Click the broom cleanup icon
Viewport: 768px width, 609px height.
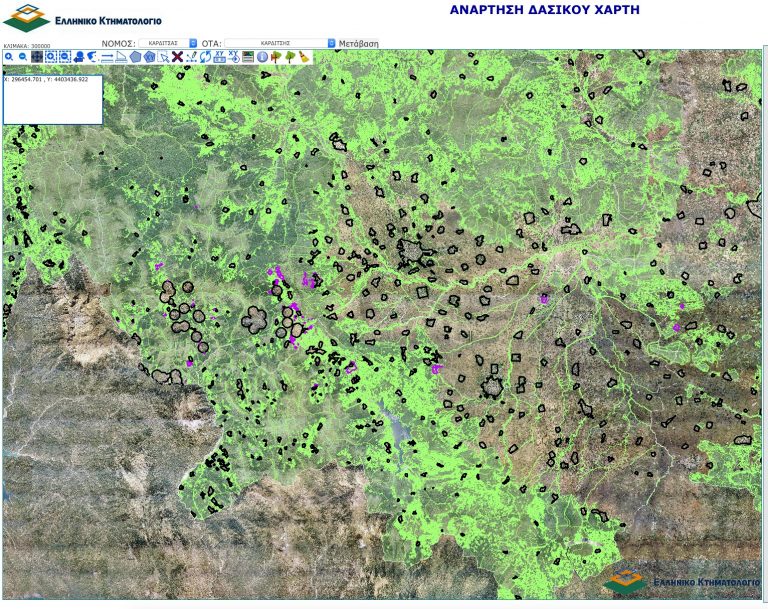pos(303,57)
